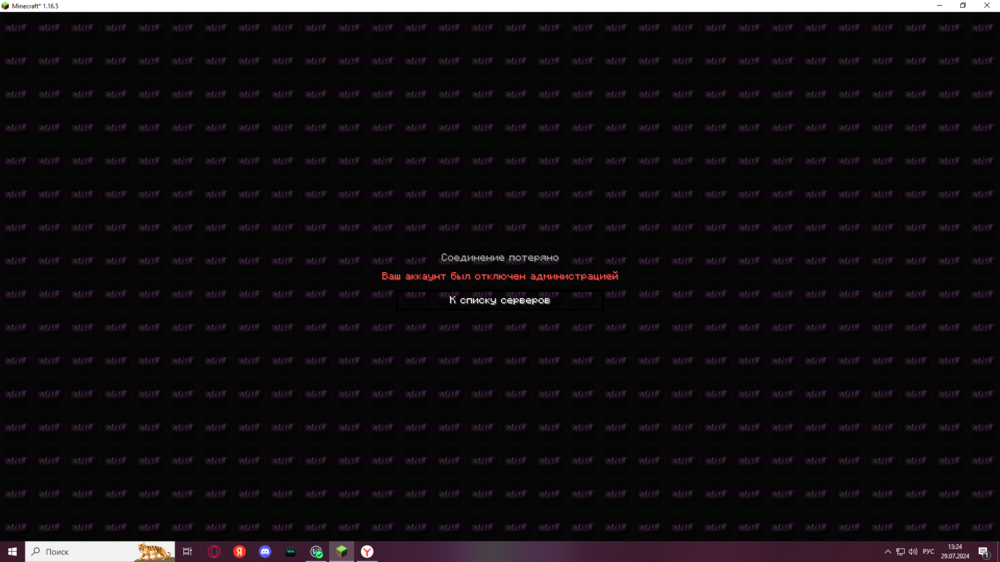Image resolution: width=1000 pixels, height=562 pixels.
Task: Launch Opera GX from the taskbar
Action: coord(214,551)
